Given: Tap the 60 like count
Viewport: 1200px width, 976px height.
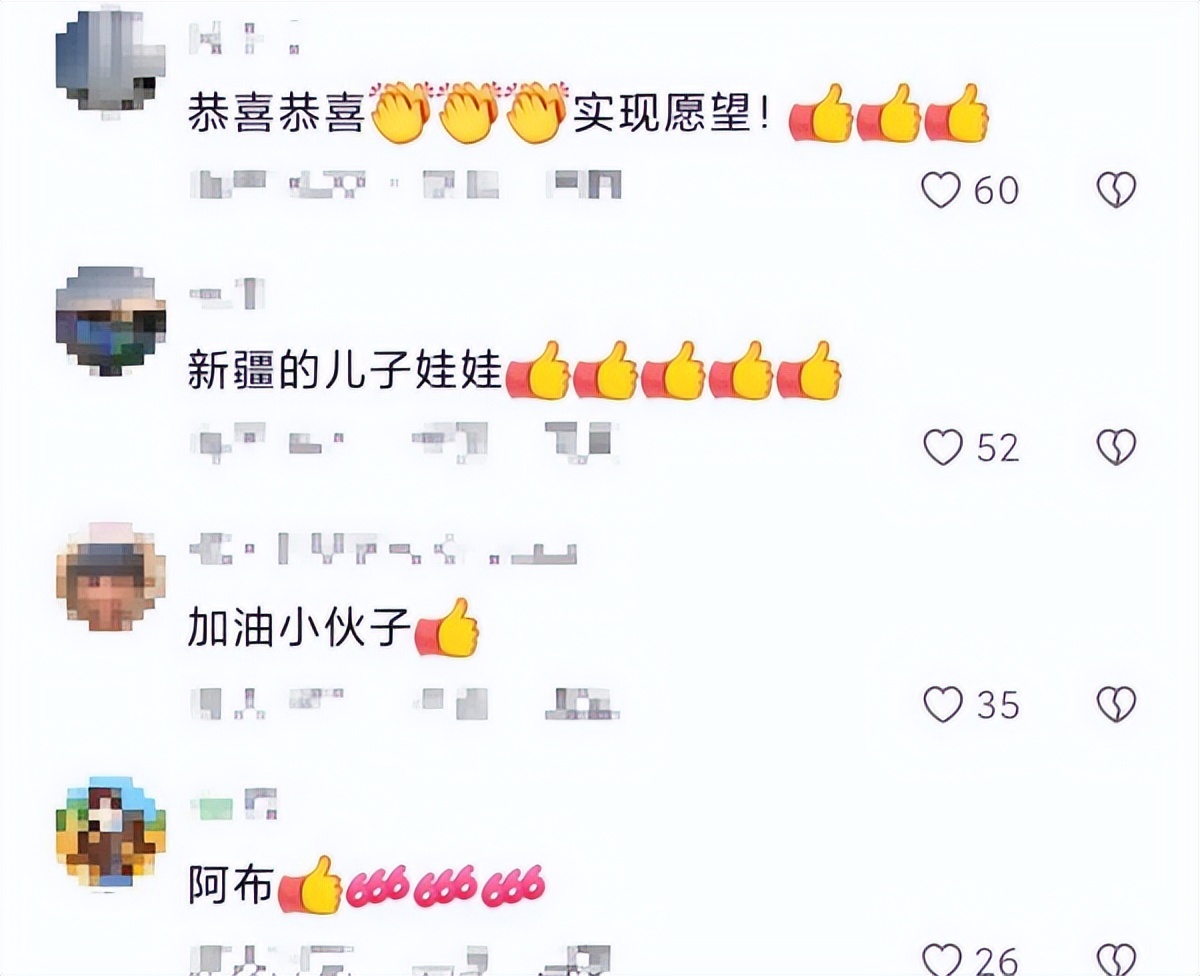Looking at the screenshot, I should tap(996, 190).
